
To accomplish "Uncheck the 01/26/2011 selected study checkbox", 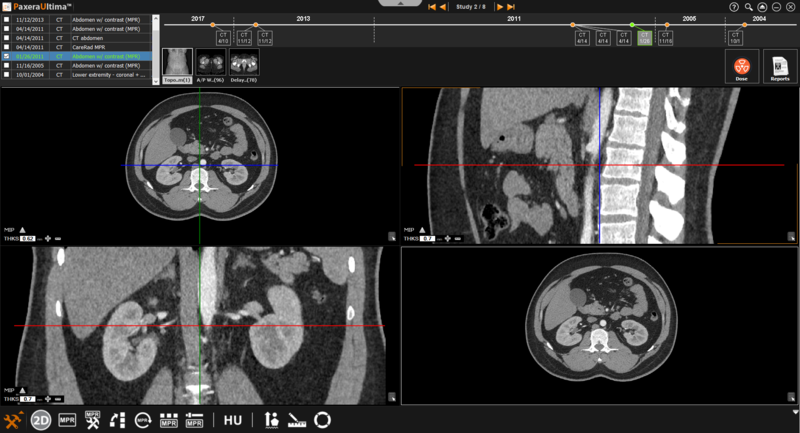I will coord(6,56).
